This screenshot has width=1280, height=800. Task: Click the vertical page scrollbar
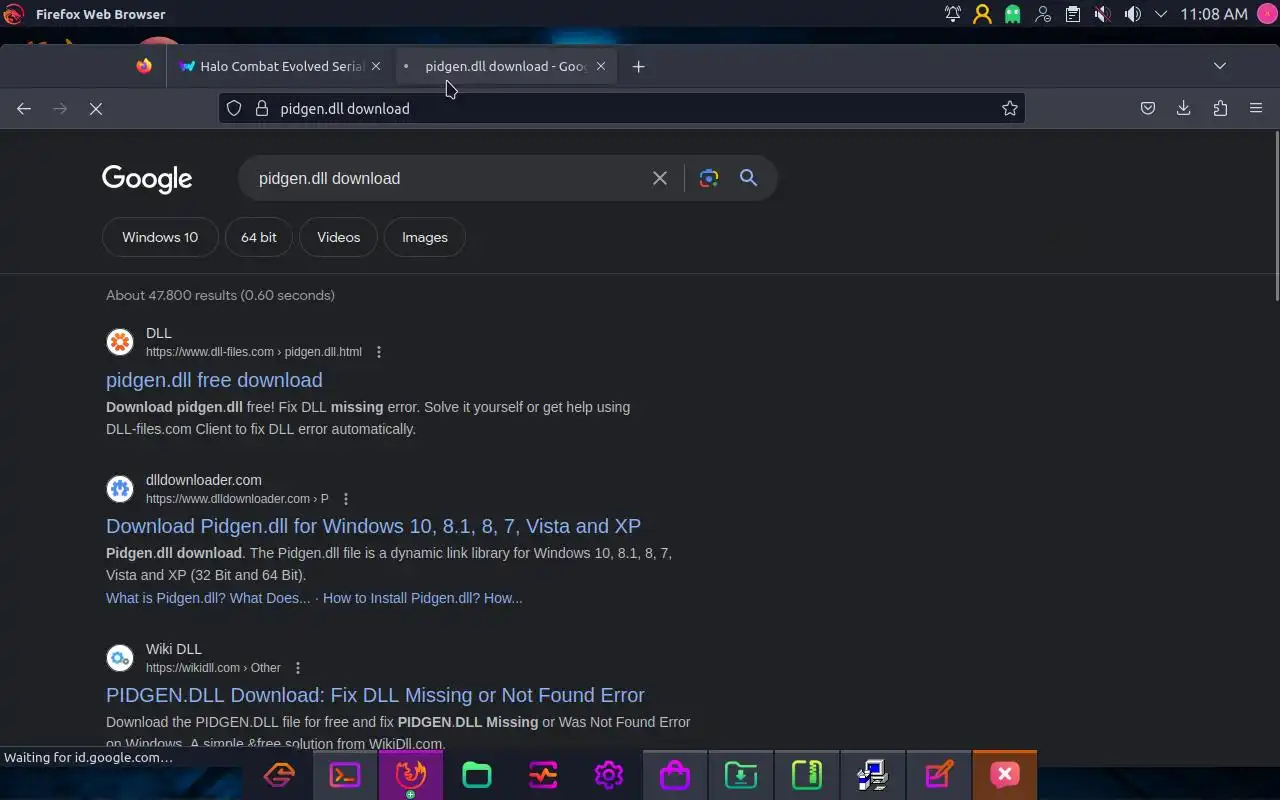coord(1275,215)
